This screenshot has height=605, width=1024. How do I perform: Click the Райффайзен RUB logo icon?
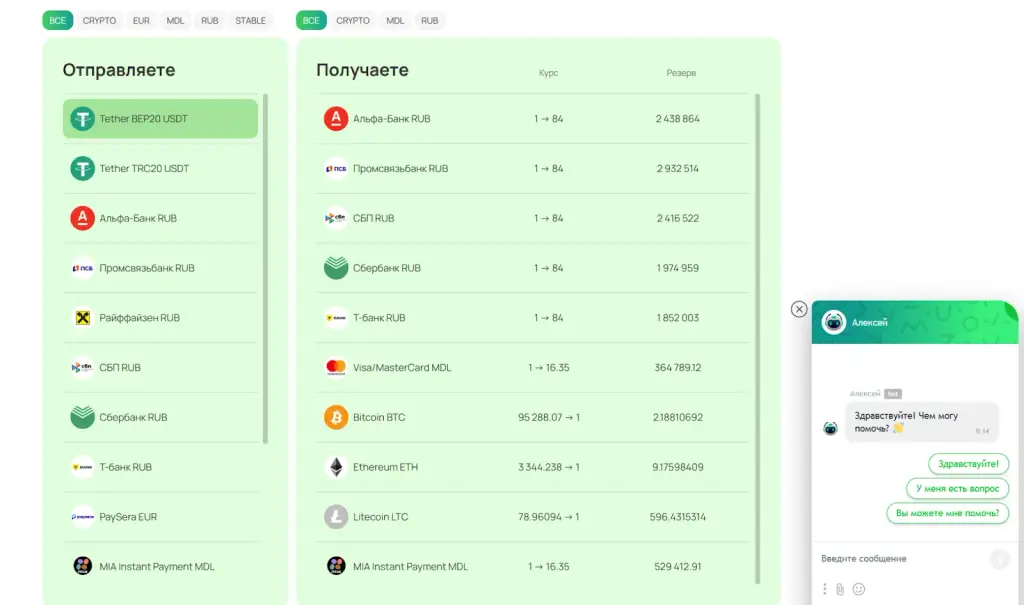82,318
